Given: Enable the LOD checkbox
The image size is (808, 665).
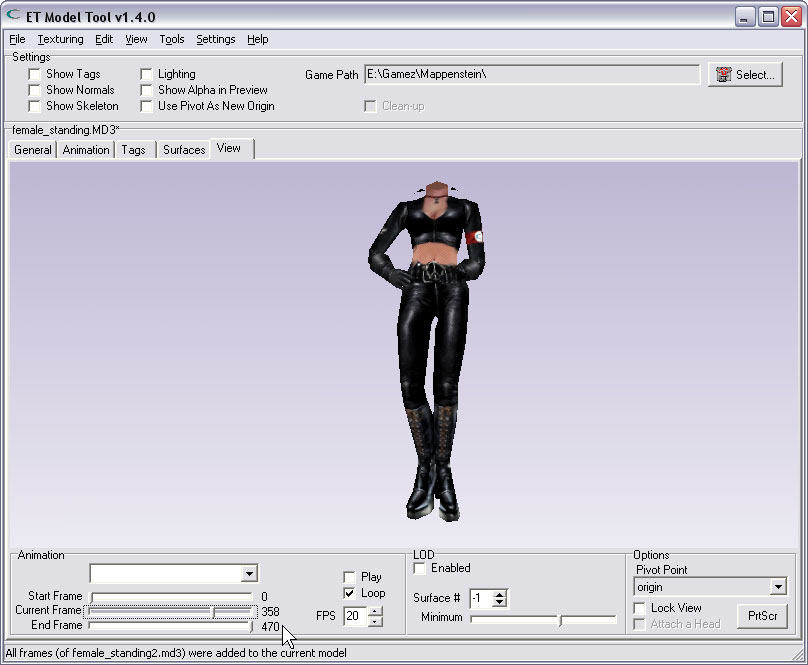Looking at the screenshot, I should [x=419, y=568].
